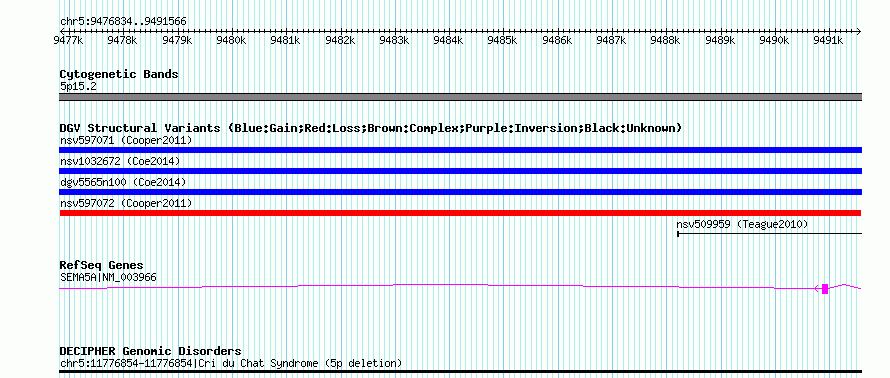Click the DGV Structural Variants track title

[x=371, y=128]
